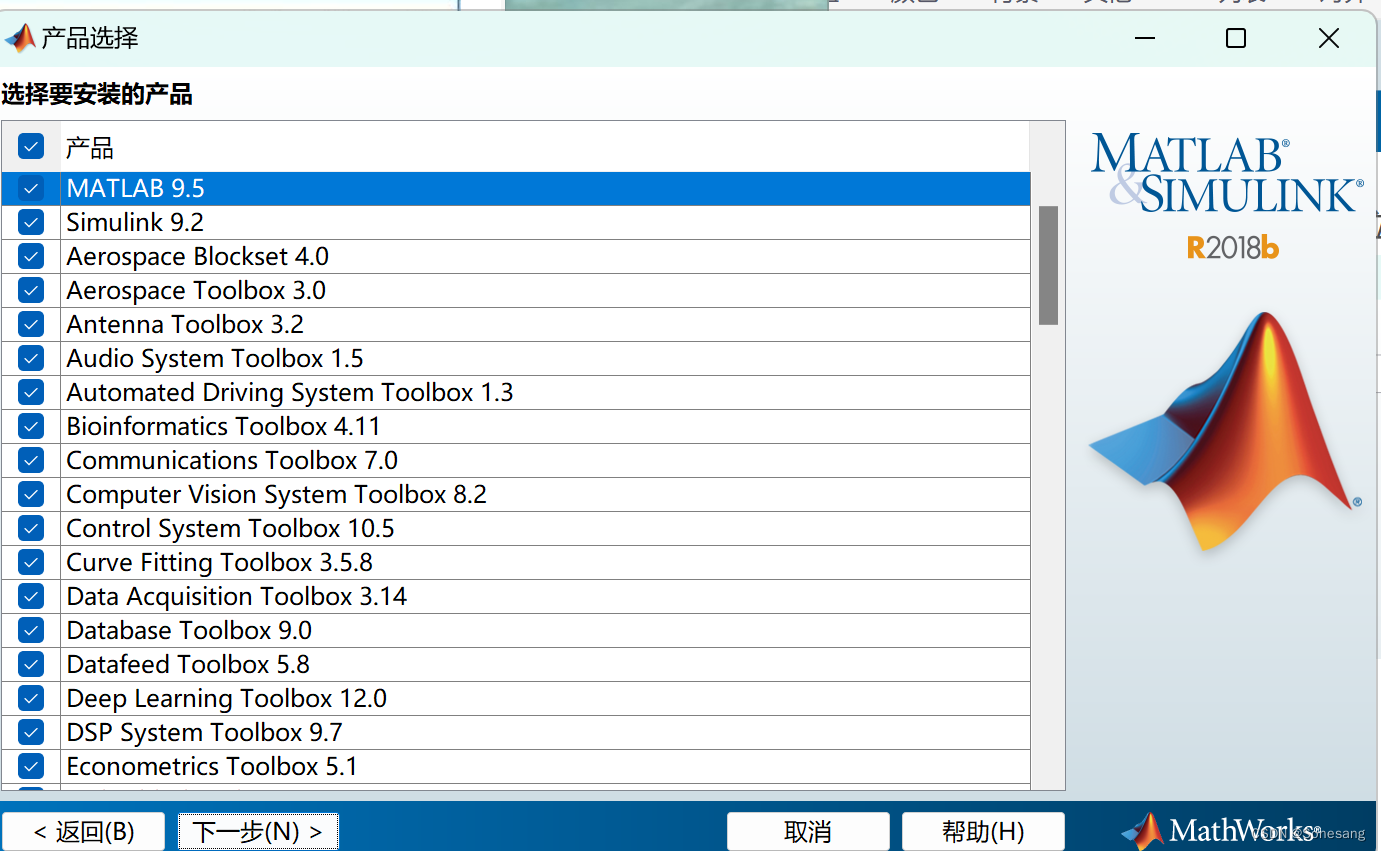Toggle DSP System Toolbox 9.7 checkbox
1381x851 pixels.
pyautogui.click(x=31, y=732)
